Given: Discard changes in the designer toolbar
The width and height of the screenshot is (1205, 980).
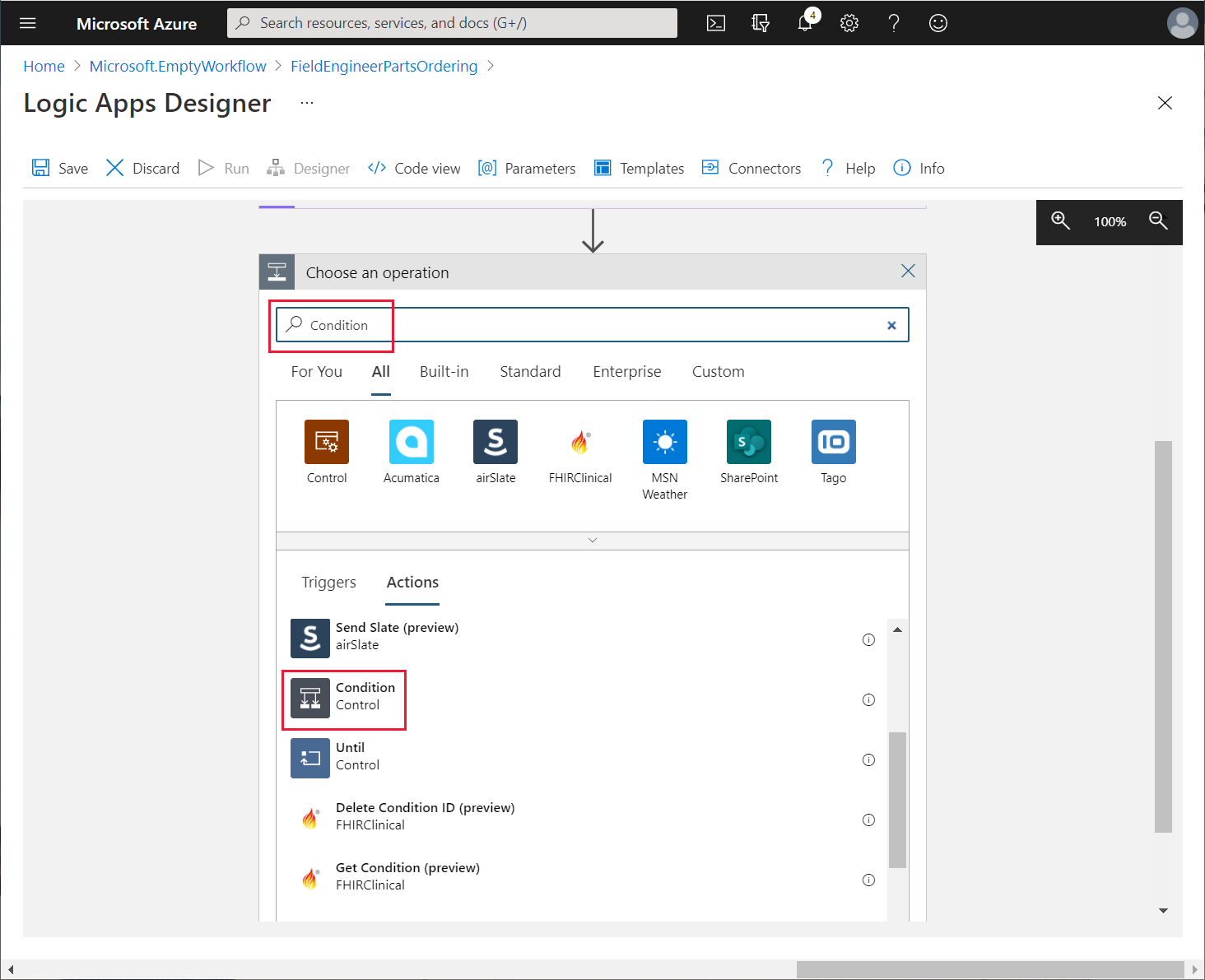Looking at the screenshot, I should click(143, 168).
